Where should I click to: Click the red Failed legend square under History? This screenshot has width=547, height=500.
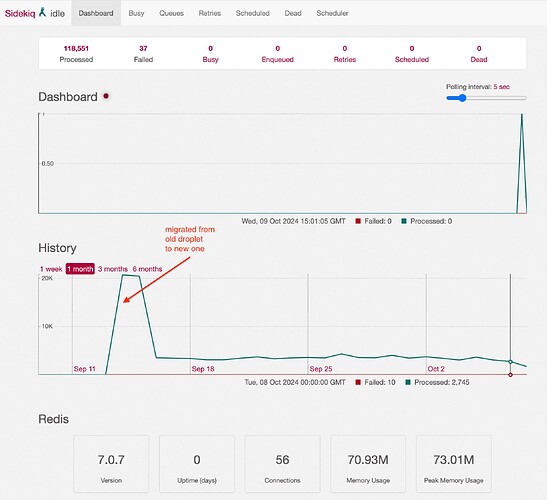click(x=358, y=382)
